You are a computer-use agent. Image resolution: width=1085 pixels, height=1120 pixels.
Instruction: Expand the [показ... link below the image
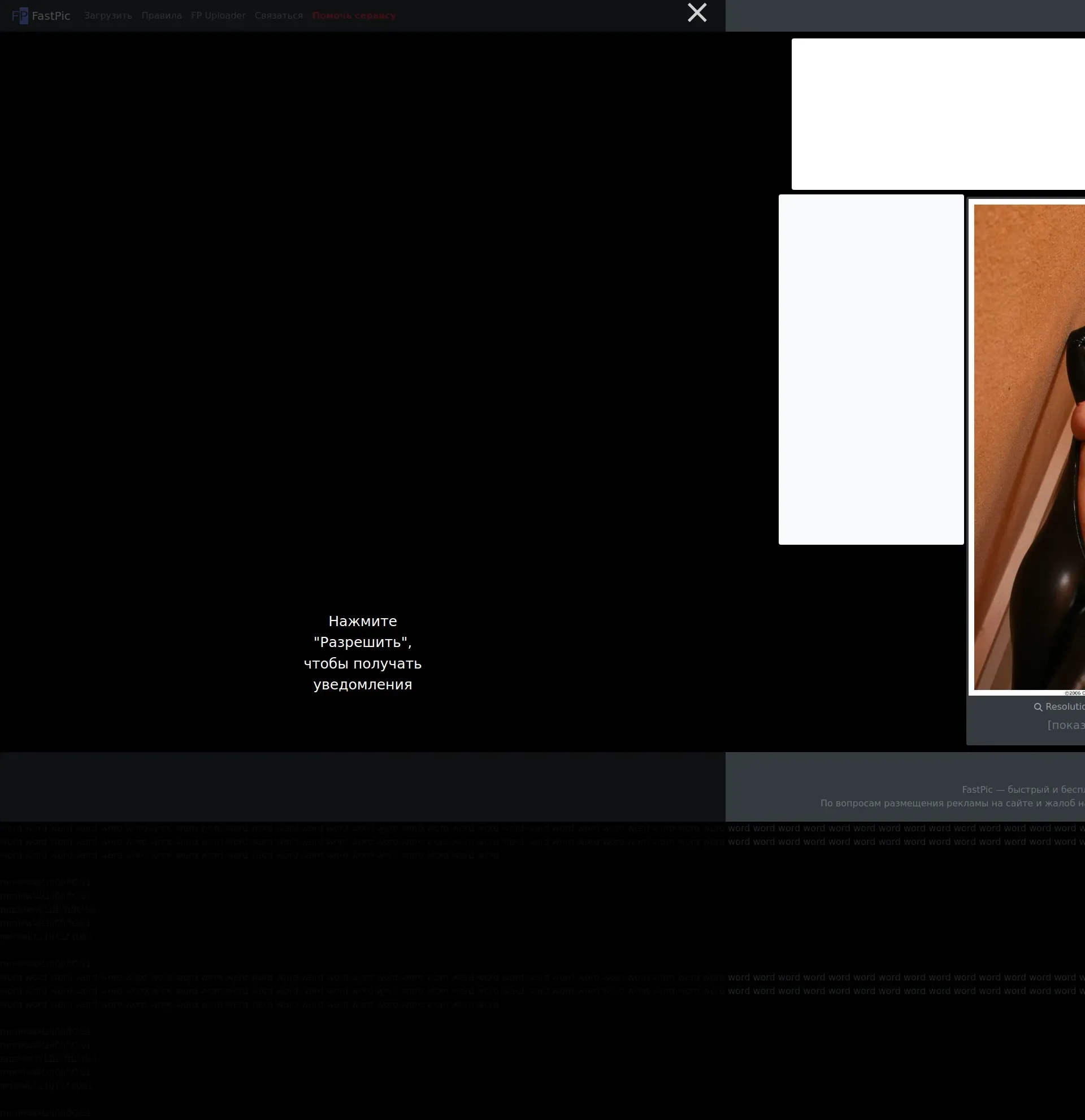1066,725
